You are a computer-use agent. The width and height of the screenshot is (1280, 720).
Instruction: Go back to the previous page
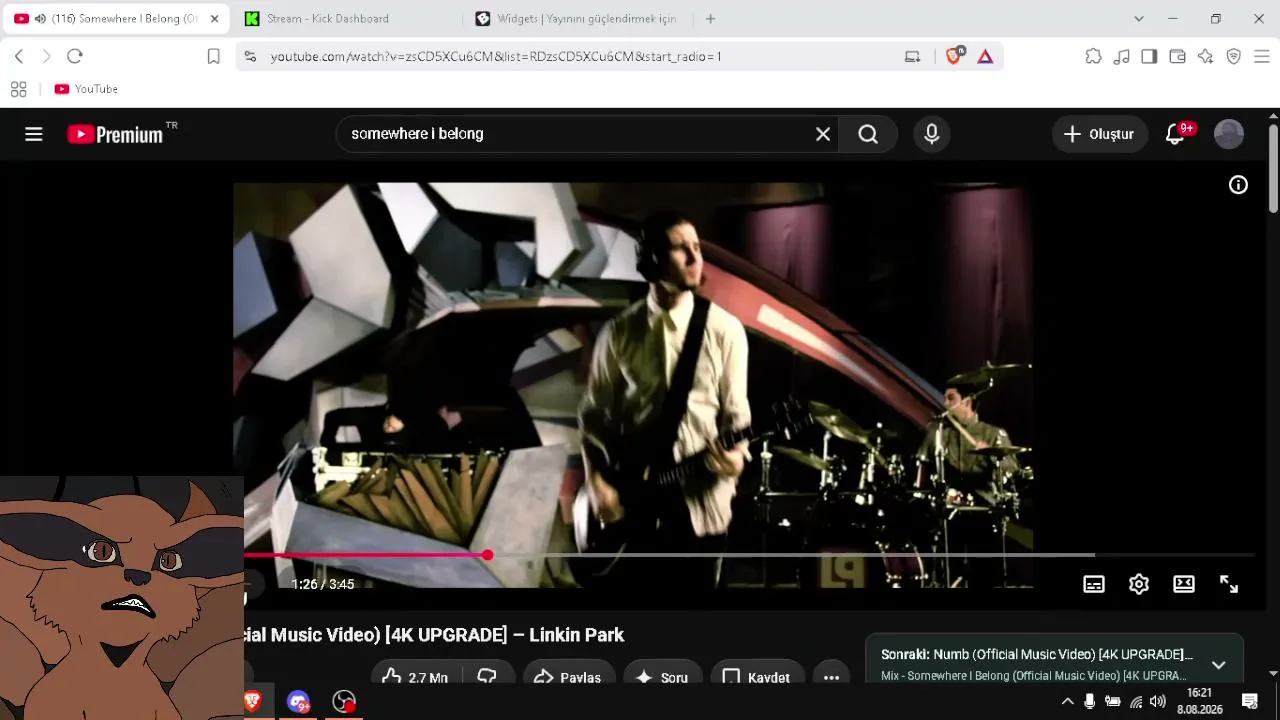click(19, 57)
